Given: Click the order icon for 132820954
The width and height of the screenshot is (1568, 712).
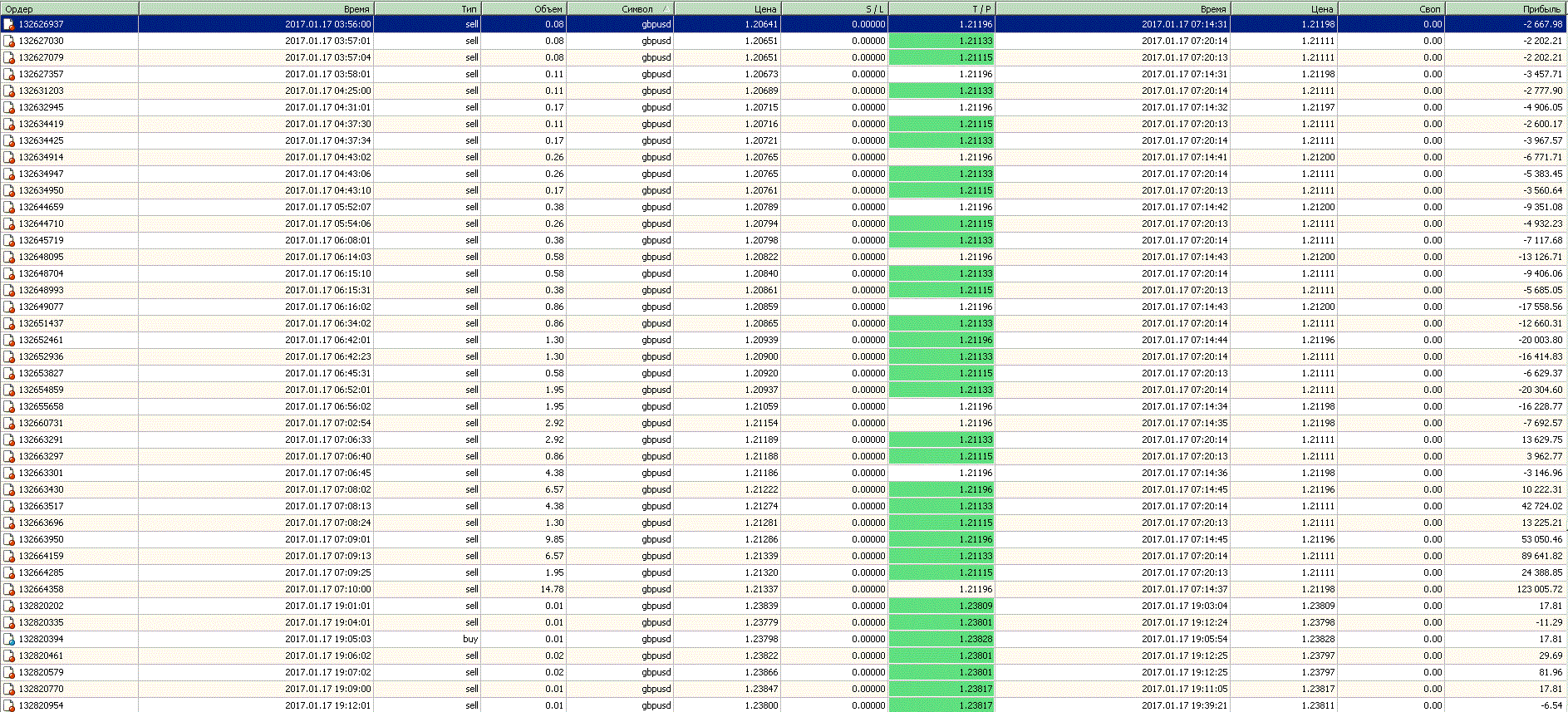Looking at the screenshot, I should click(x=9, y=705).
